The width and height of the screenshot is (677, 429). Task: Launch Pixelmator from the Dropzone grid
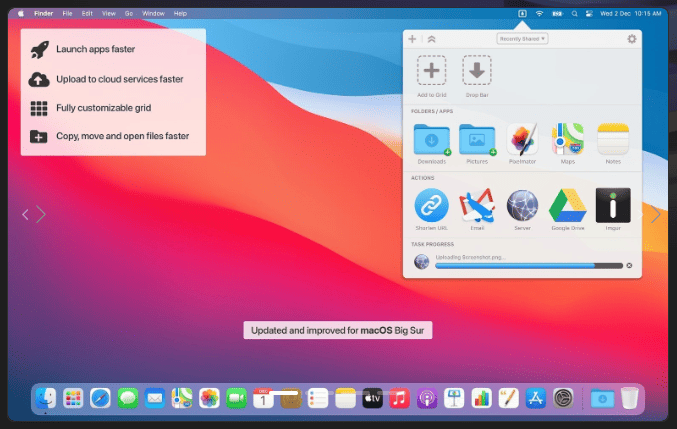[x=522, y=139]
